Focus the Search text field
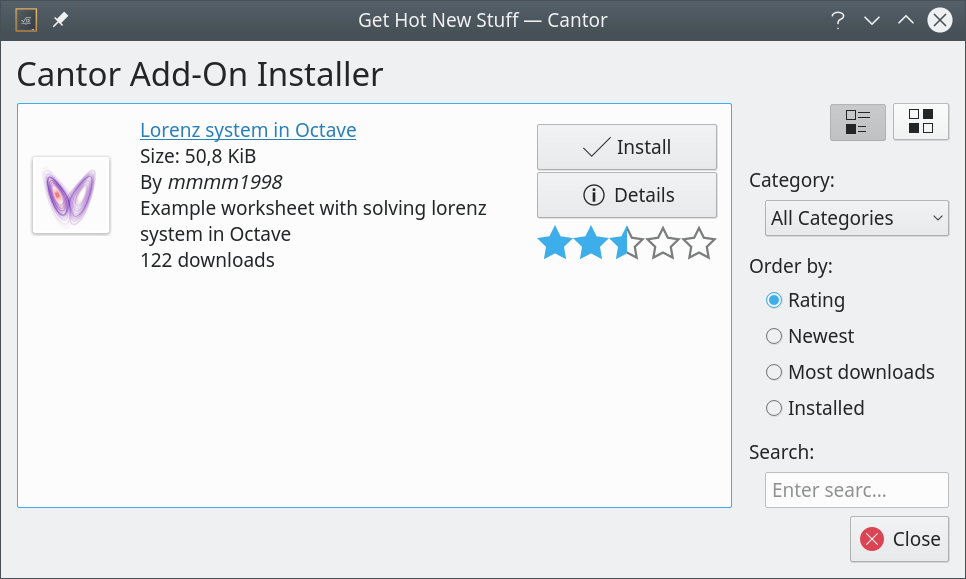966x579 pixels. click(856, 490)
